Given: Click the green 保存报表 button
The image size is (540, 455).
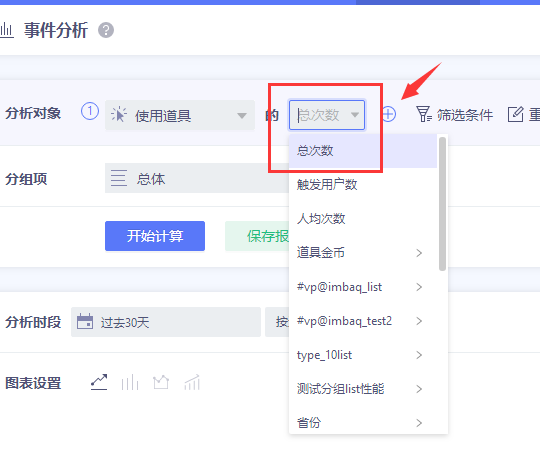Looking at the screenshot, I should [x=257, y=236].
